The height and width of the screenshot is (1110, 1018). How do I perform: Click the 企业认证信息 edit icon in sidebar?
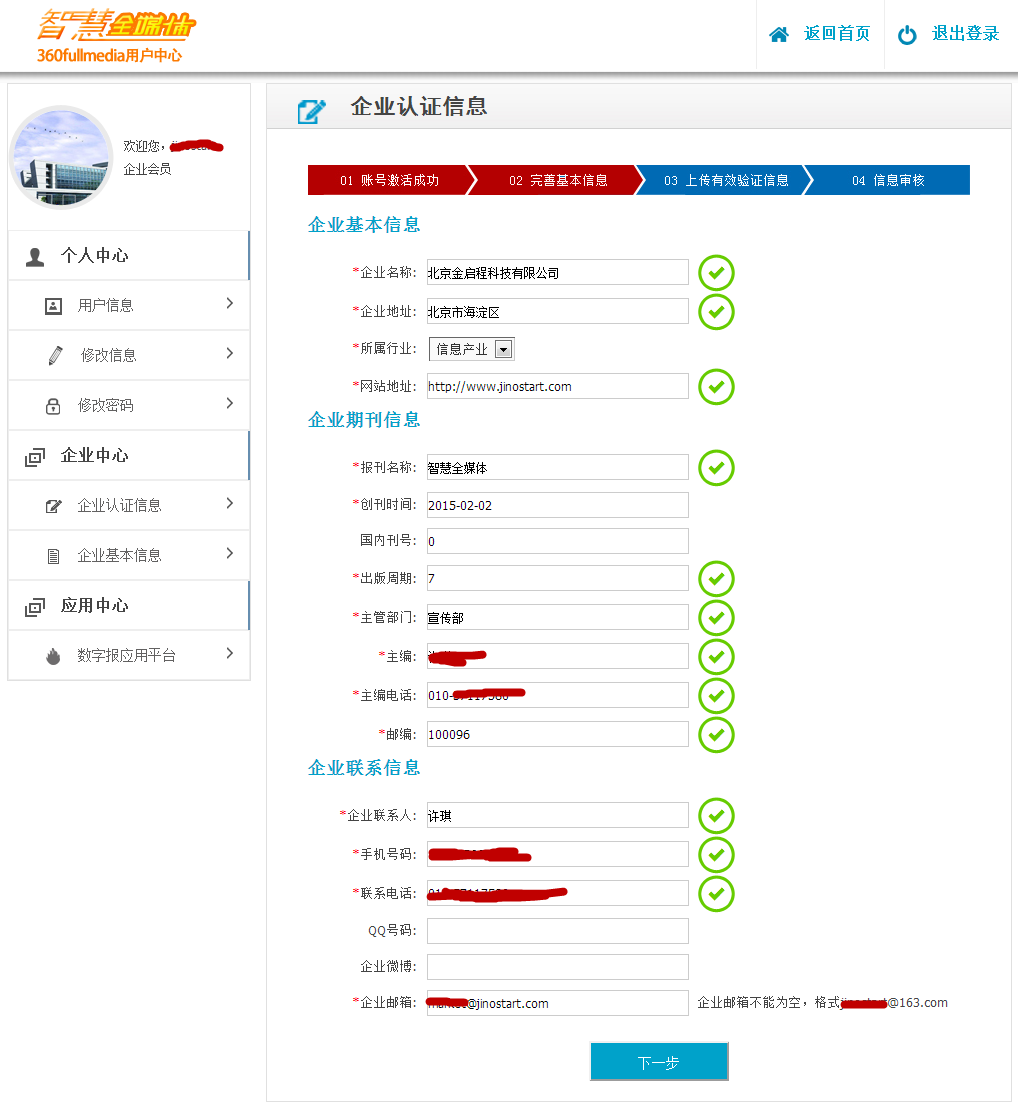click(53, 506)
